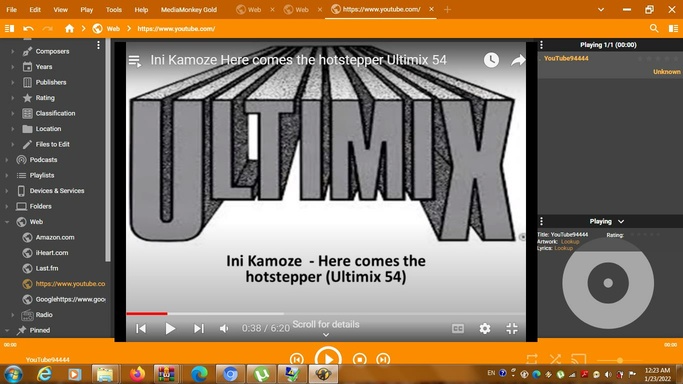This screenshot has height=384, width=683.
Task: Expand the Composers tree node
Action: point(13,51)
